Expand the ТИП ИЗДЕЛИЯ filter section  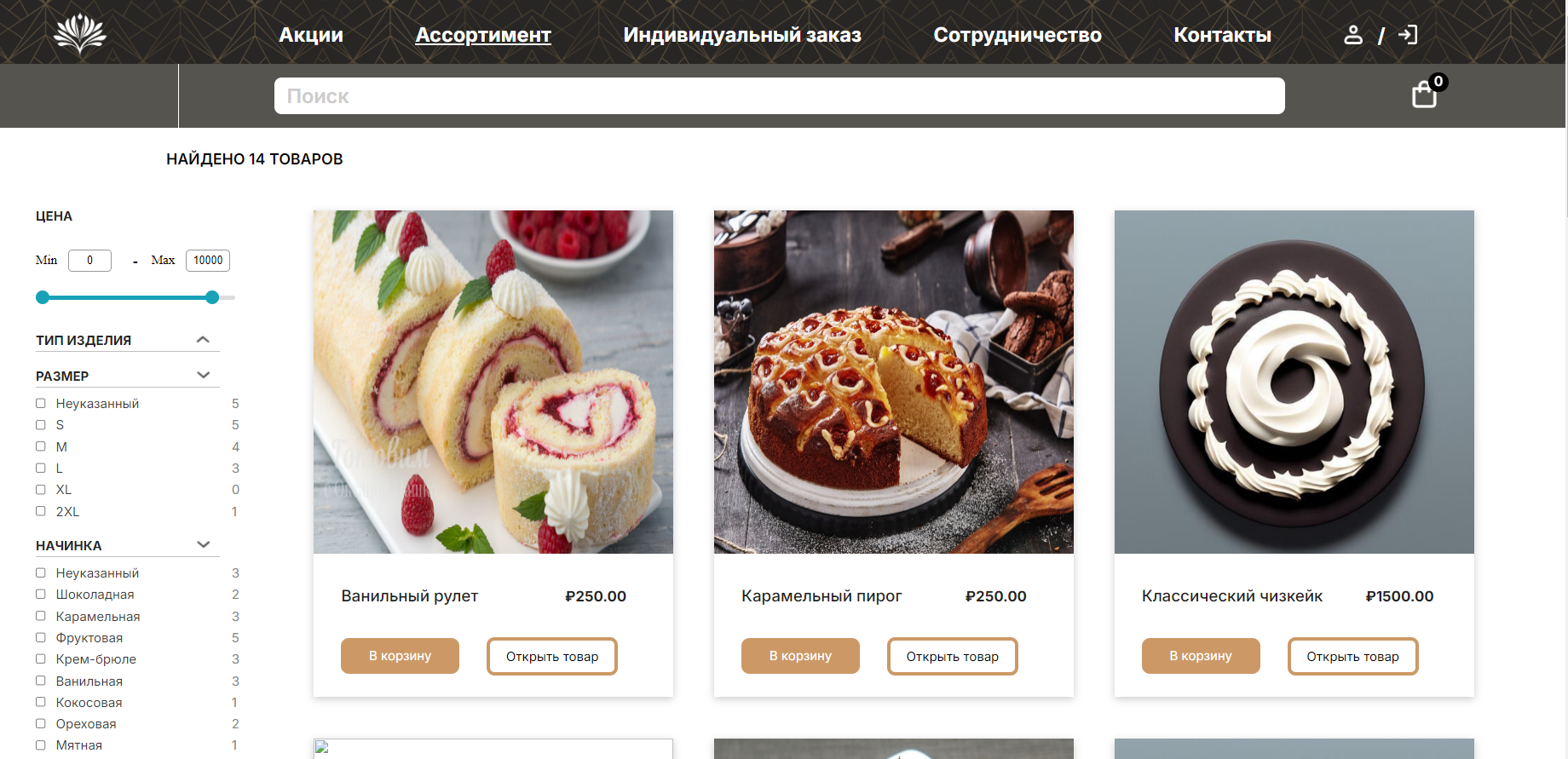[x=203, y=340]
